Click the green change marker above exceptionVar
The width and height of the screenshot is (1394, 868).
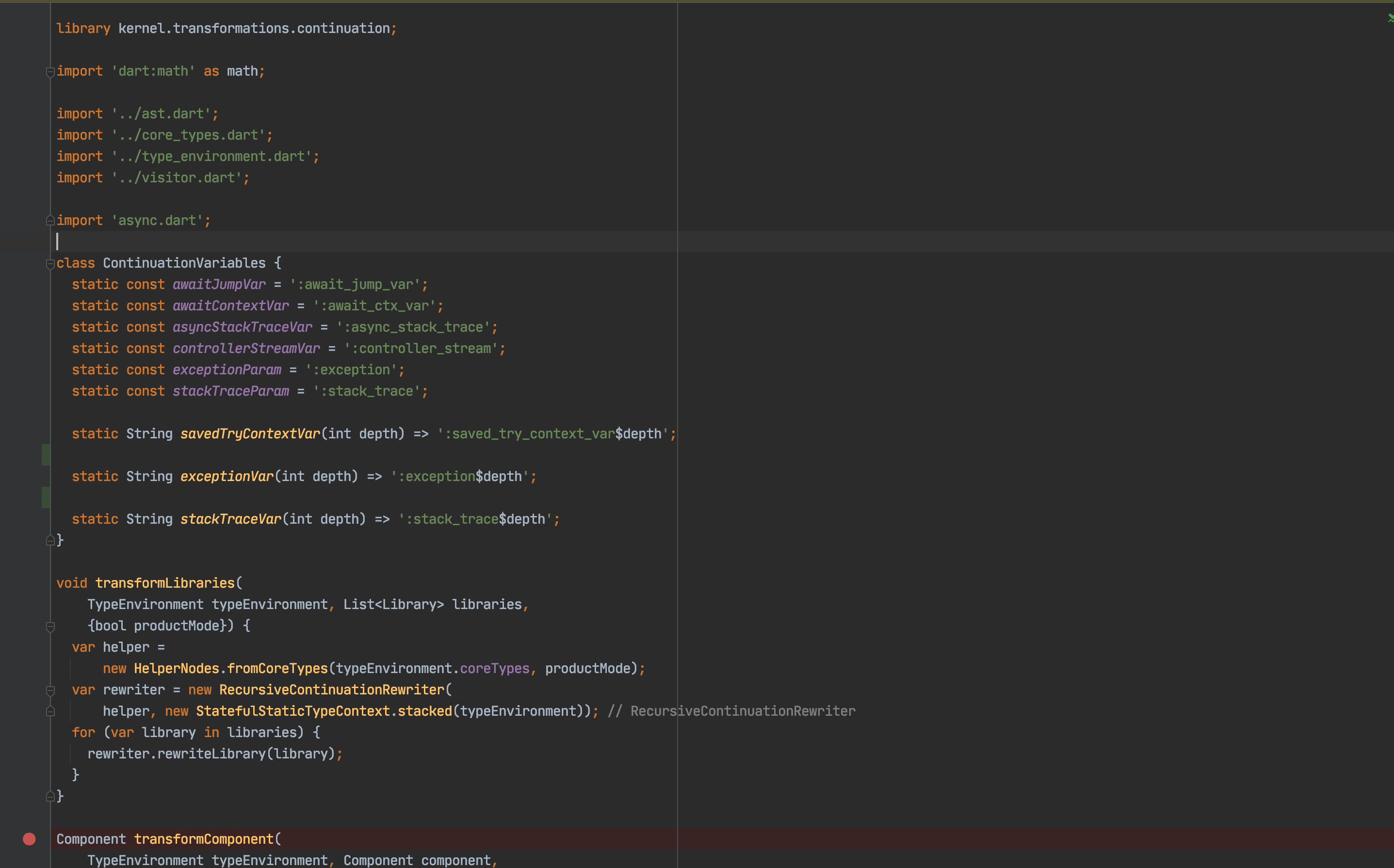46,455
